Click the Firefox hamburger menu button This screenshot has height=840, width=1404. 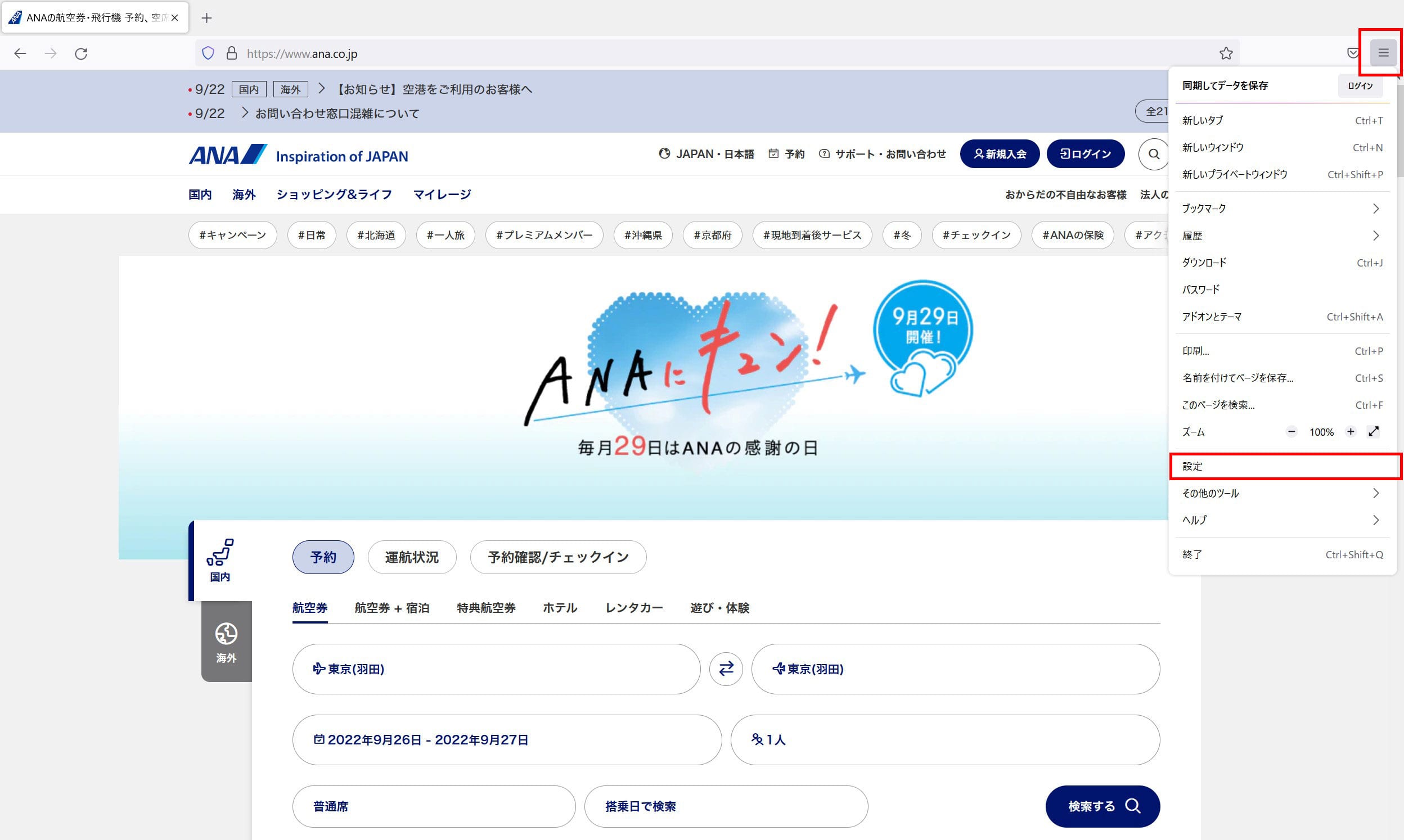(x=1383, y=53)
